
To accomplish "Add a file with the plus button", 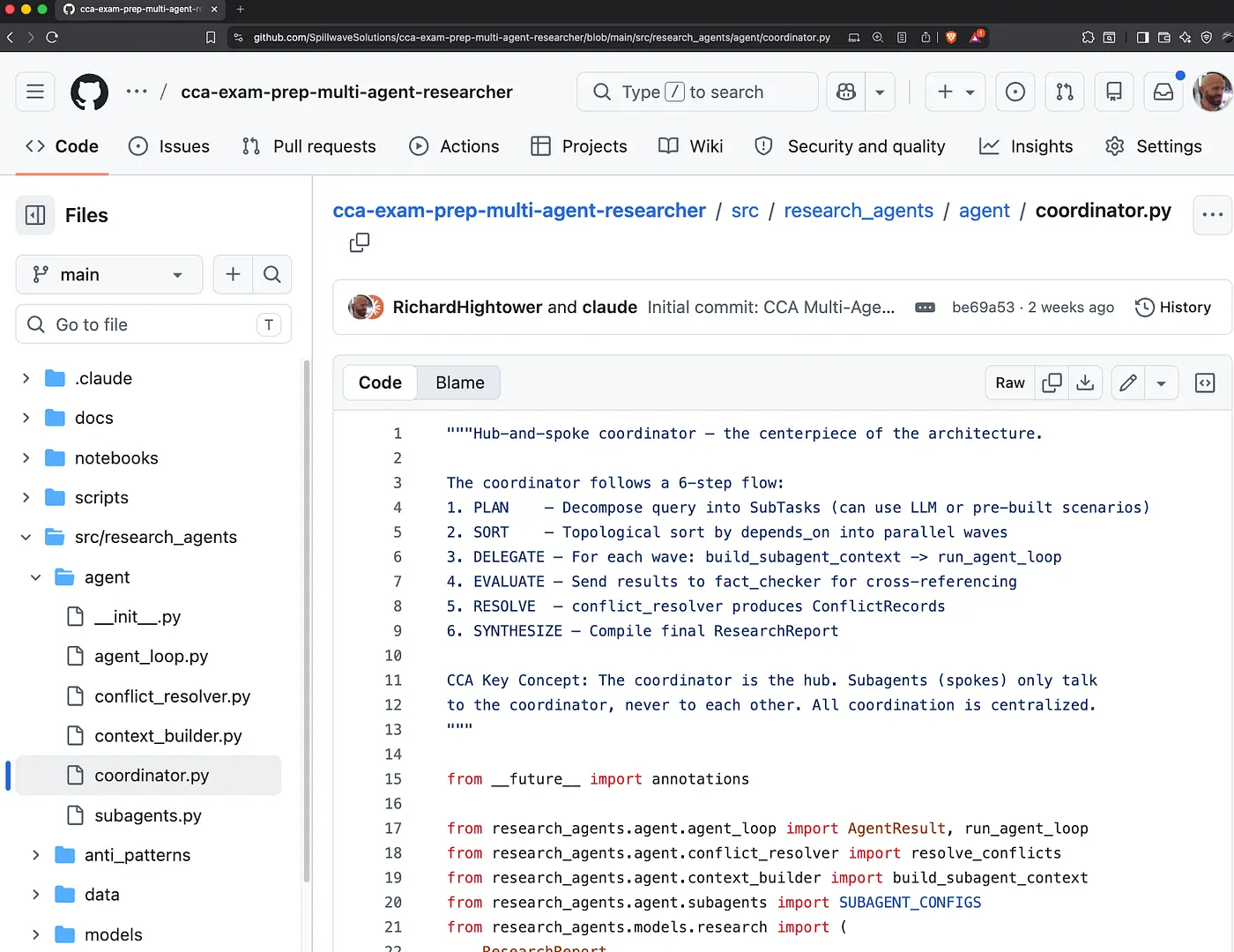I will click(x=233, y=275).
